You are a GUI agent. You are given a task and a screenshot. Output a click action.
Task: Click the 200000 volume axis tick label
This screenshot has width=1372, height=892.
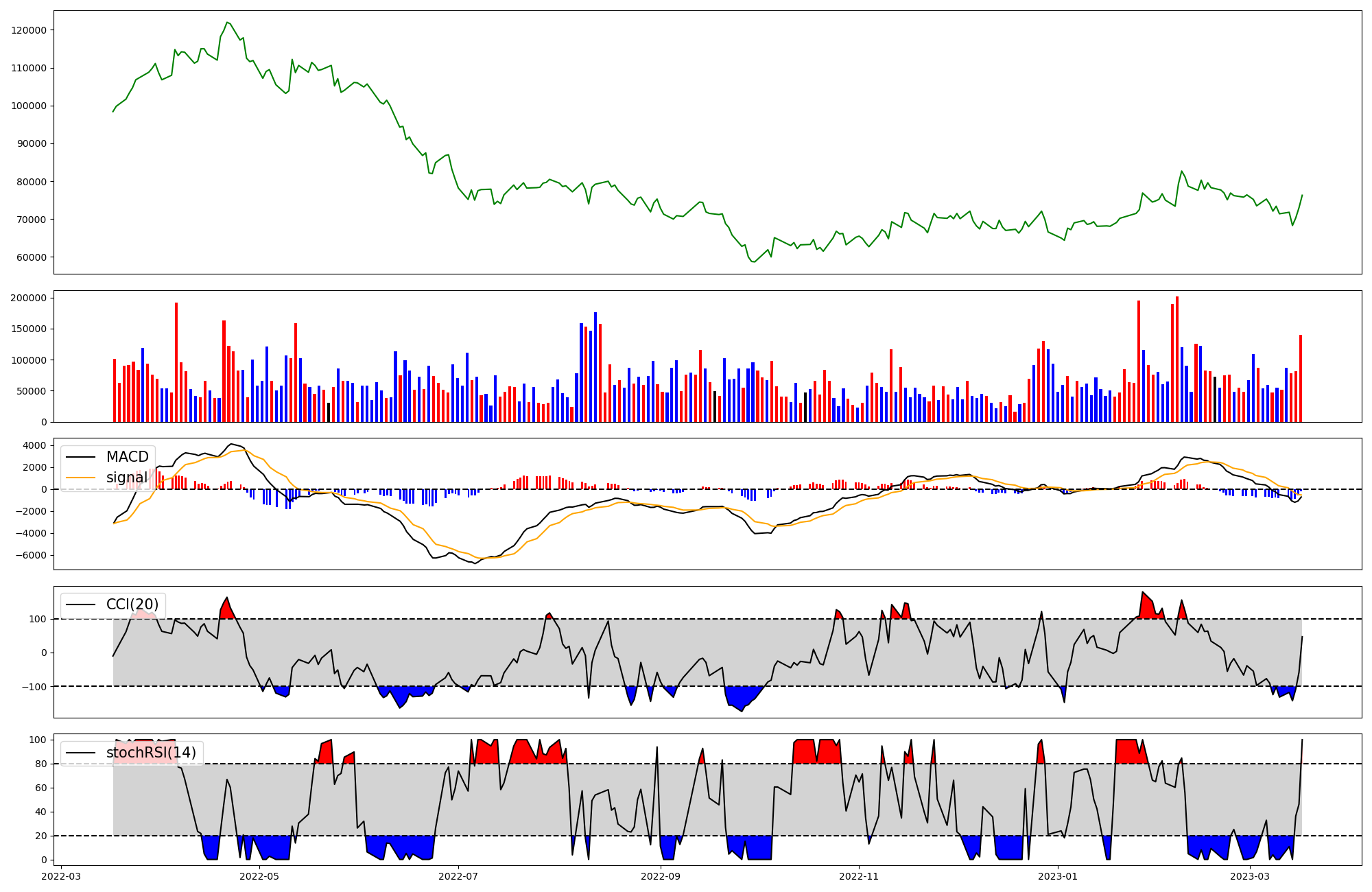pos(29,298)
